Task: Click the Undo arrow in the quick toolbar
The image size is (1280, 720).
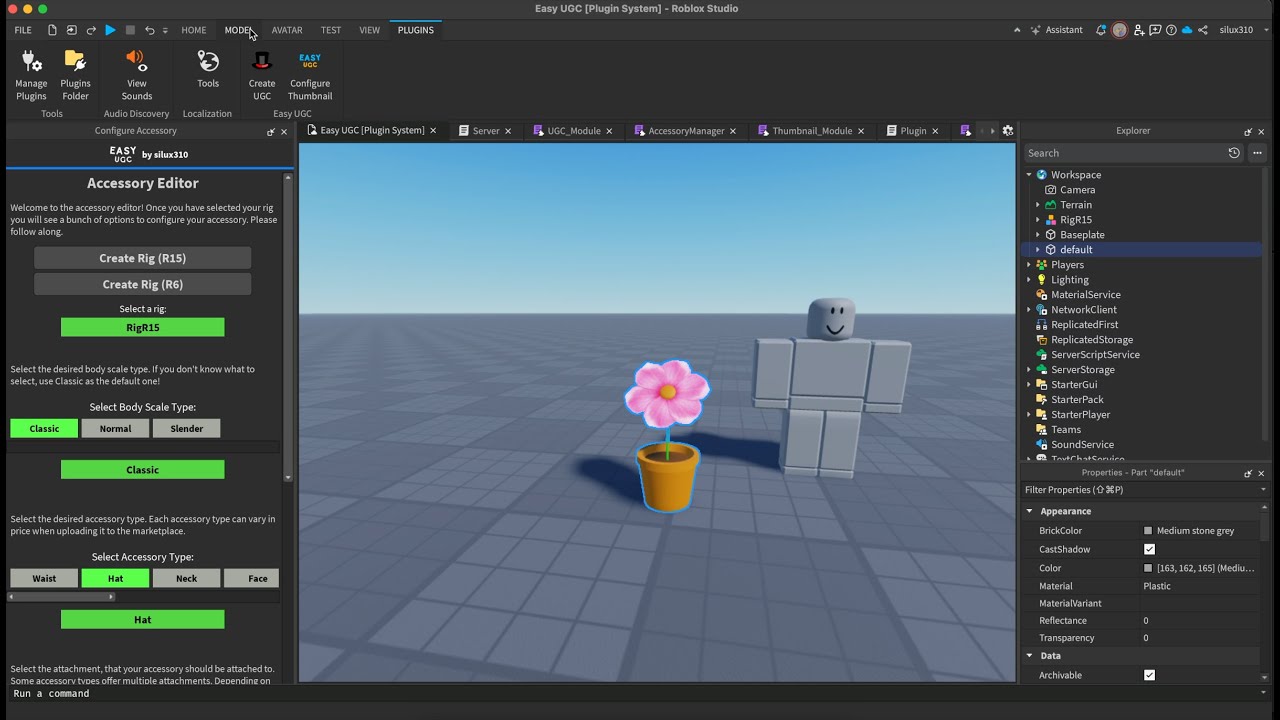Action: (x=150, y=30)
